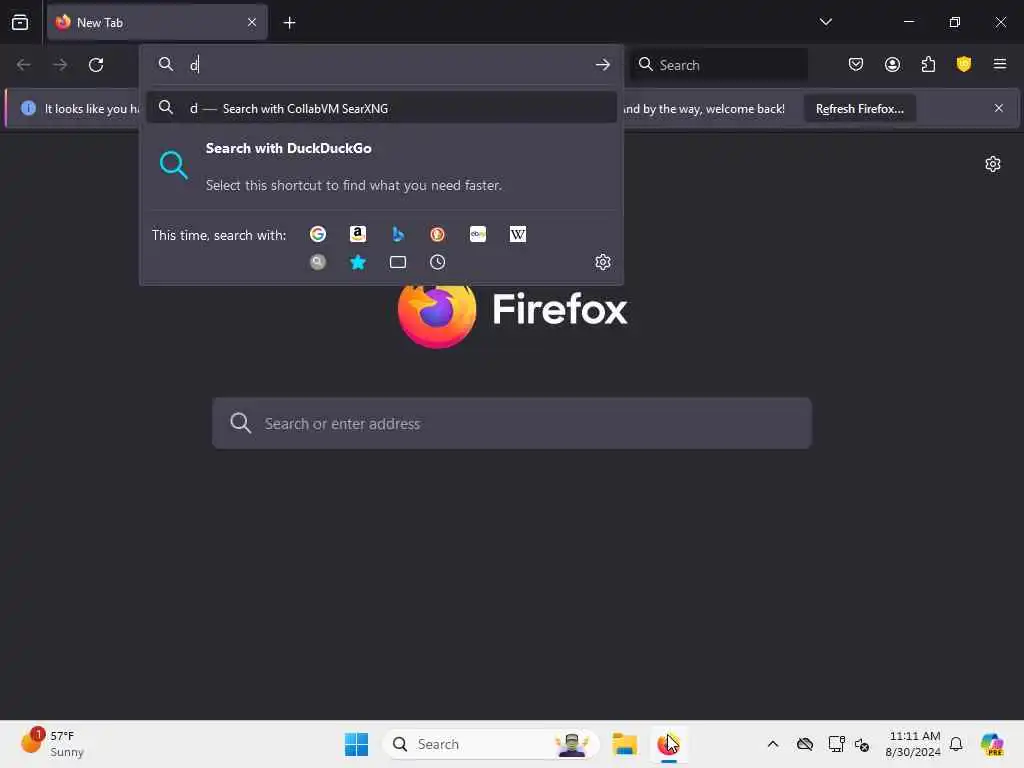Search this time with Bing
1024x768 pixels.
point(398,234)
